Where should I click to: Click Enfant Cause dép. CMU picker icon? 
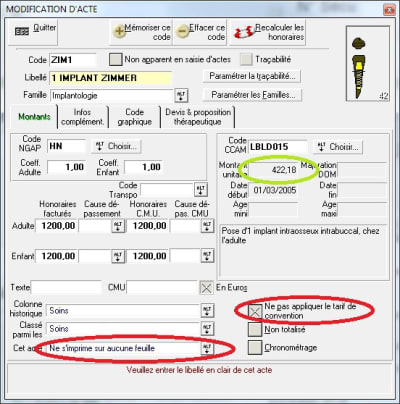(207, 256)
